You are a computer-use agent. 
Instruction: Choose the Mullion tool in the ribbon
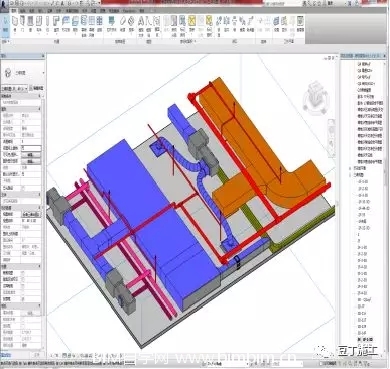[99, 24]
